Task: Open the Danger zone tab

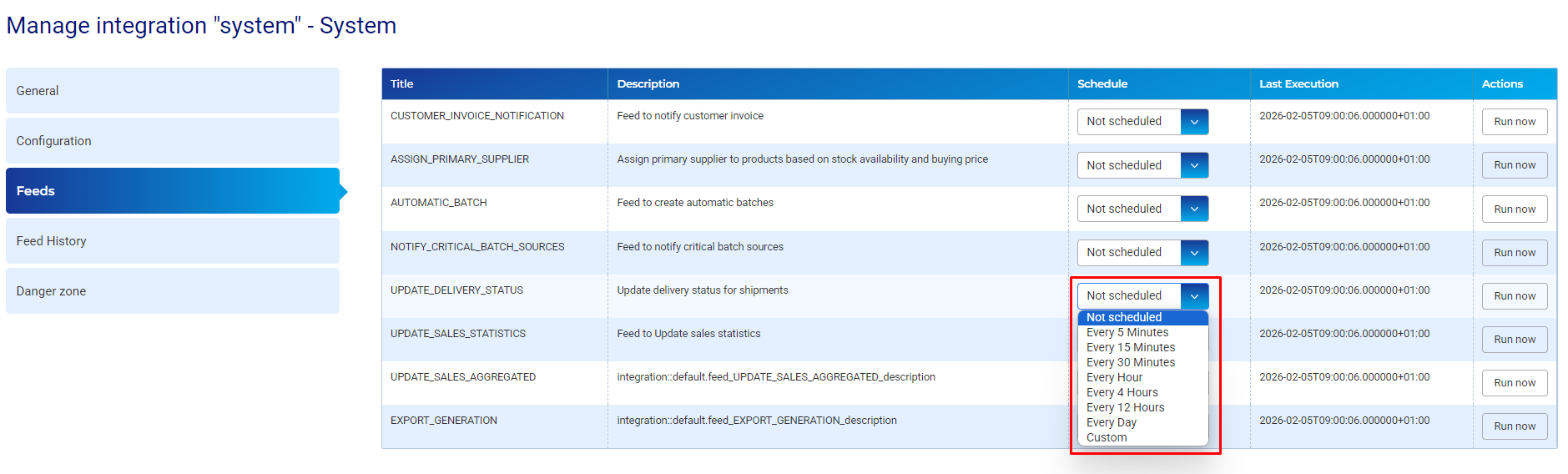Action: (173, 291)
